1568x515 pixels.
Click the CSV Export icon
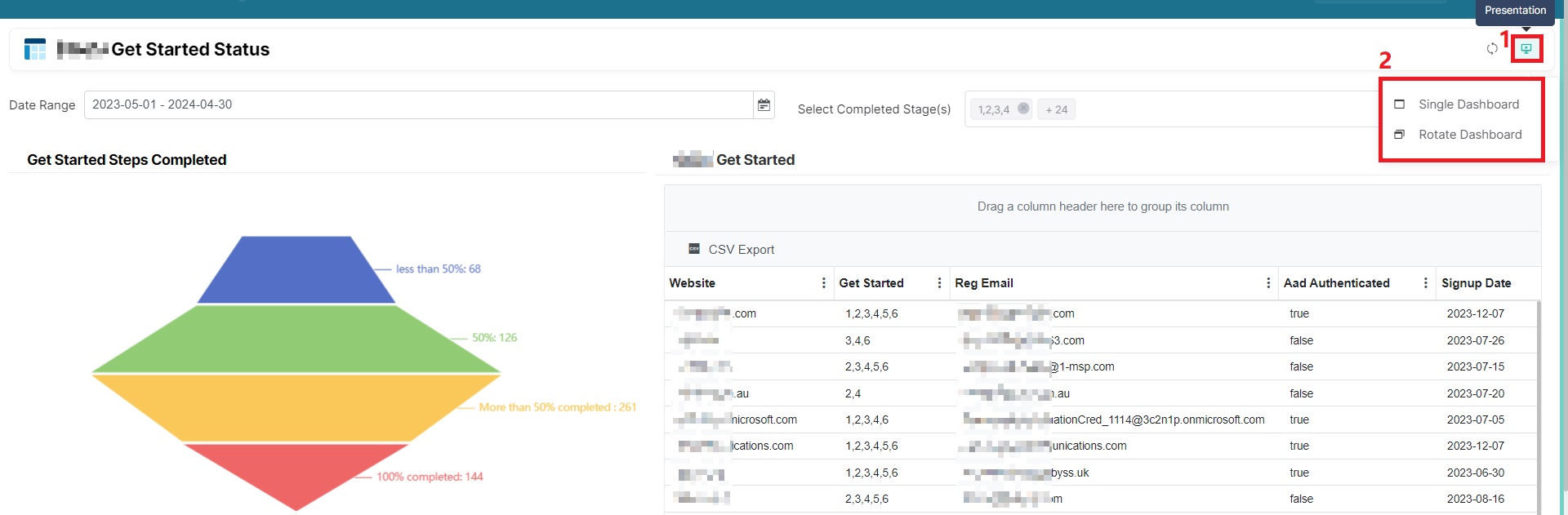pyautogui.click(x=694, y=249)
